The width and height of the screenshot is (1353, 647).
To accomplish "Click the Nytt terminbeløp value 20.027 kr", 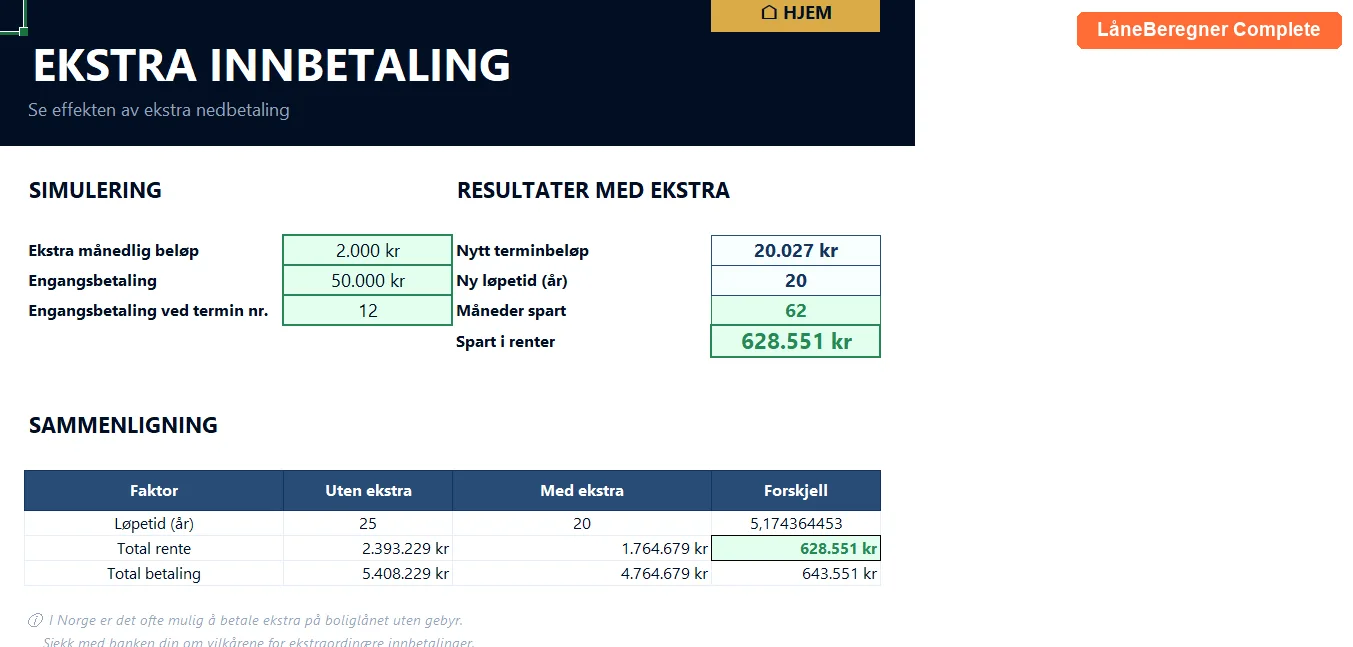I will click(x=796, y=251).
